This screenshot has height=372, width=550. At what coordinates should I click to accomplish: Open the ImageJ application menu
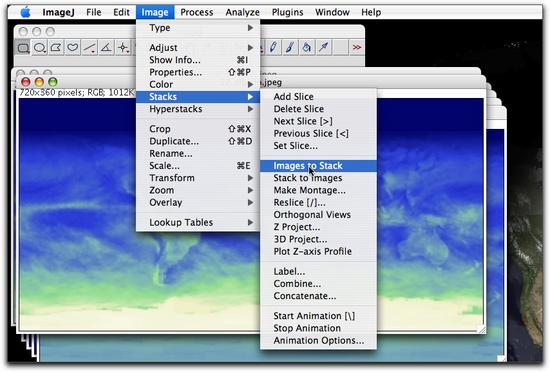[x=58, y=12]
